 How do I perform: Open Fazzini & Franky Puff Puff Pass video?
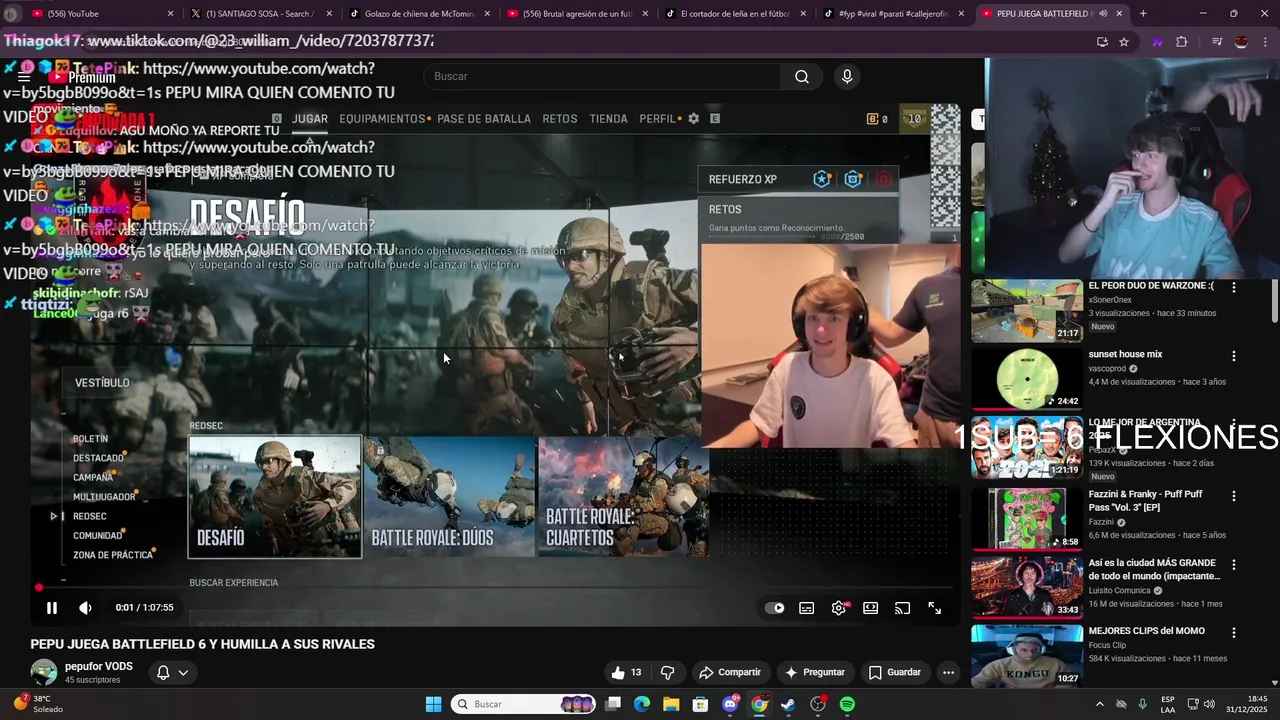pyautogui.click(x=1026, y=519)
